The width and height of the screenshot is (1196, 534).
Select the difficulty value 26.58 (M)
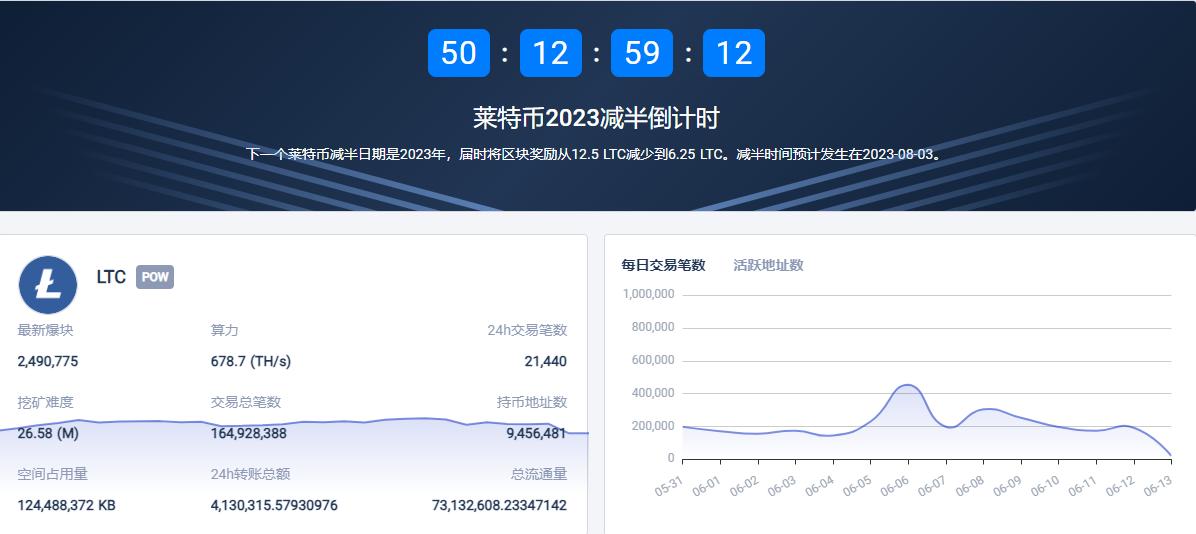48,433
